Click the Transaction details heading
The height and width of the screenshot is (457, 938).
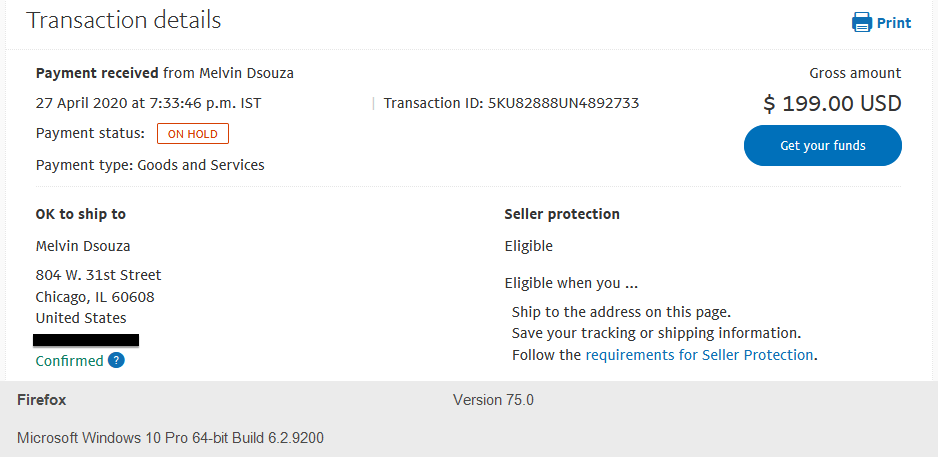tap(124, 20)
